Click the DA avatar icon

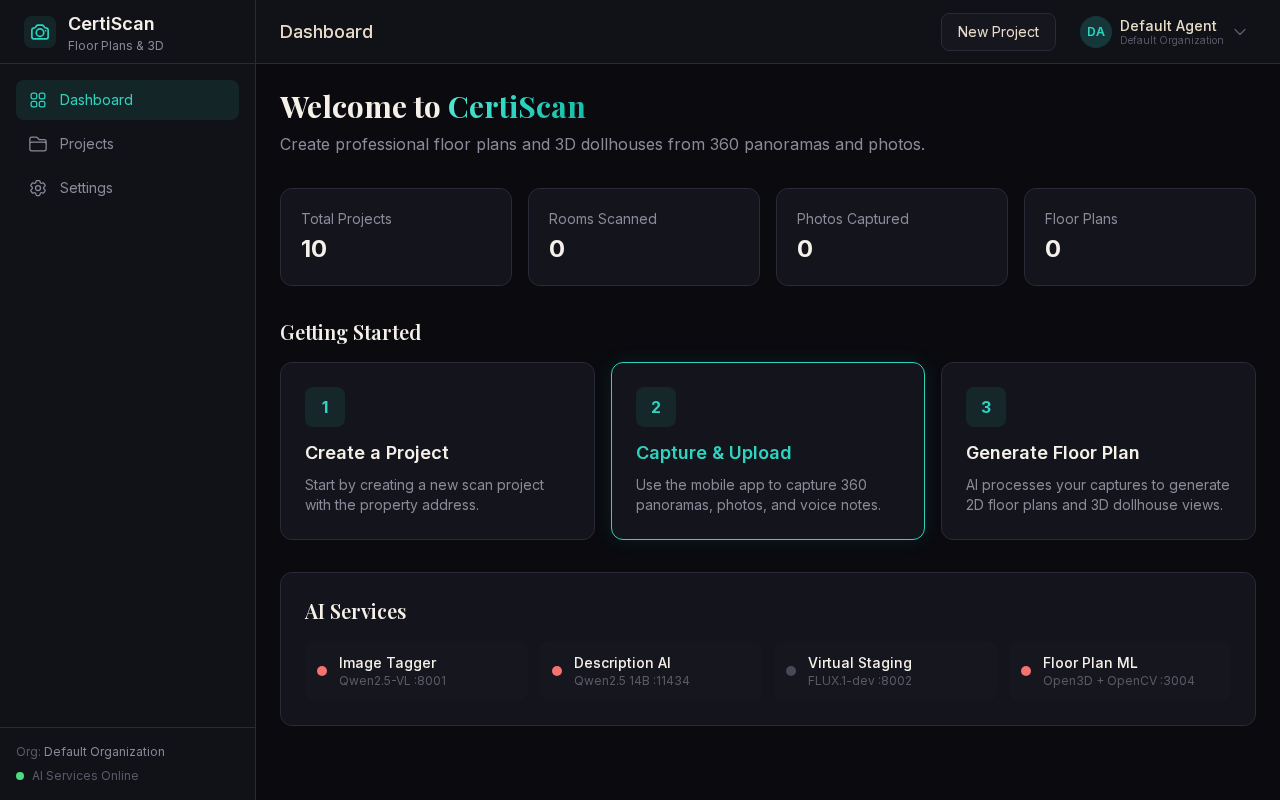tap(1096, 32)
